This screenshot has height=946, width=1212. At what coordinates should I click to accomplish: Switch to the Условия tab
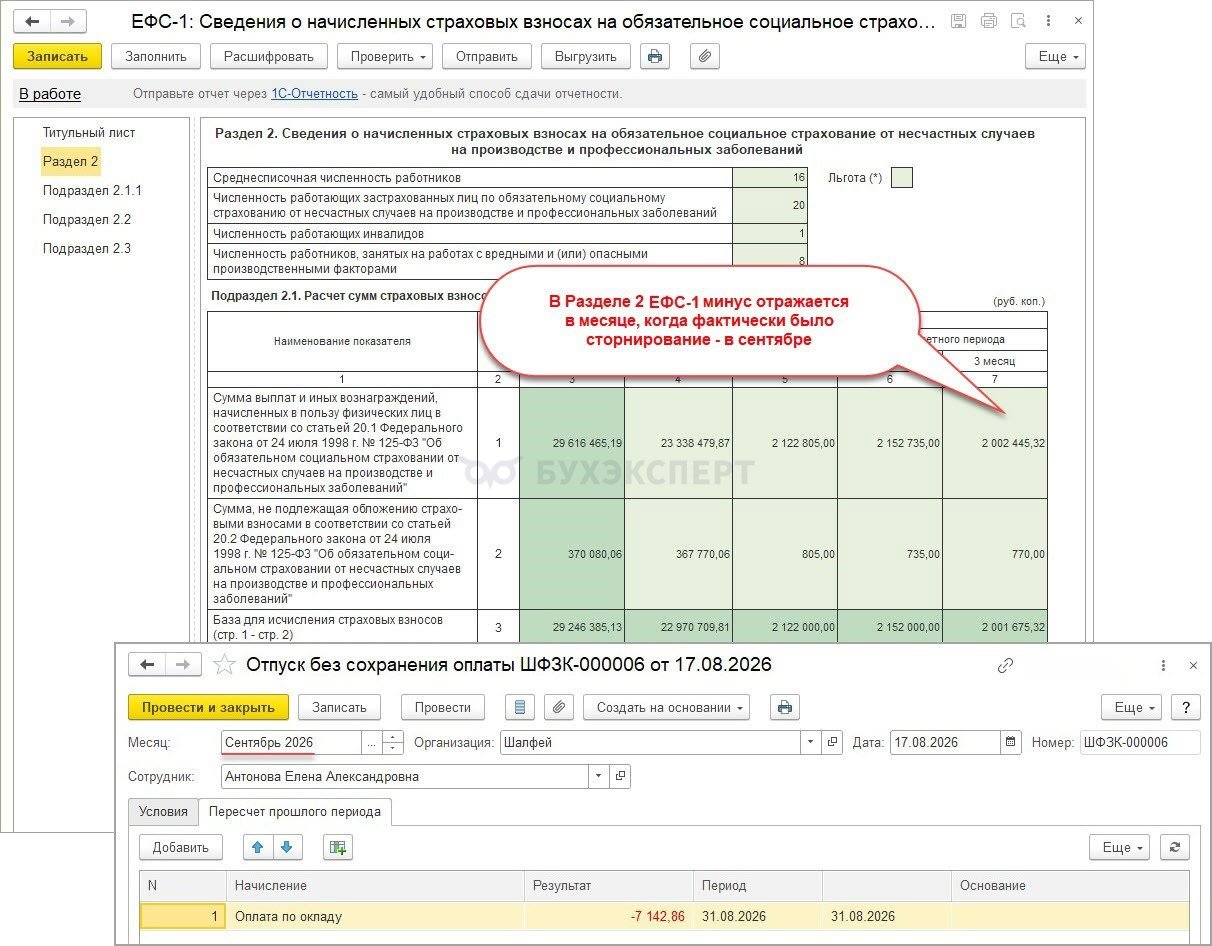163,812
